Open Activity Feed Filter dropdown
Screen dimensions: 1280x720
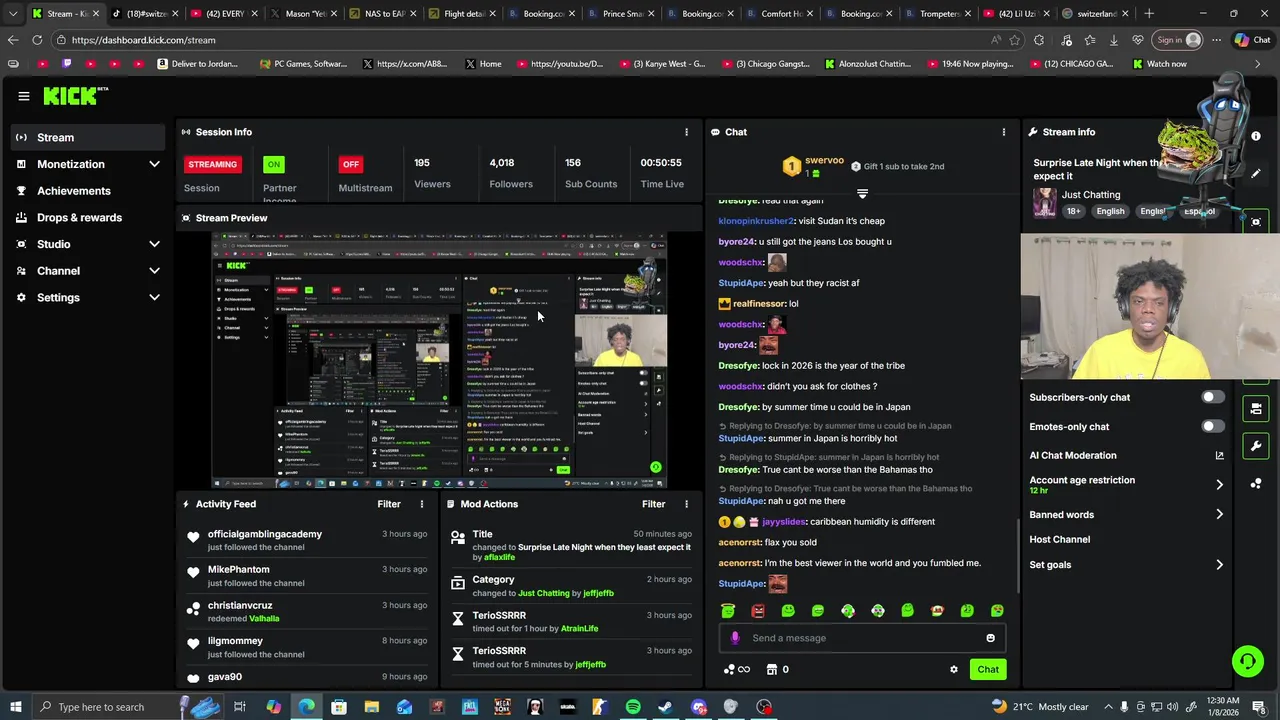point(389,504)
